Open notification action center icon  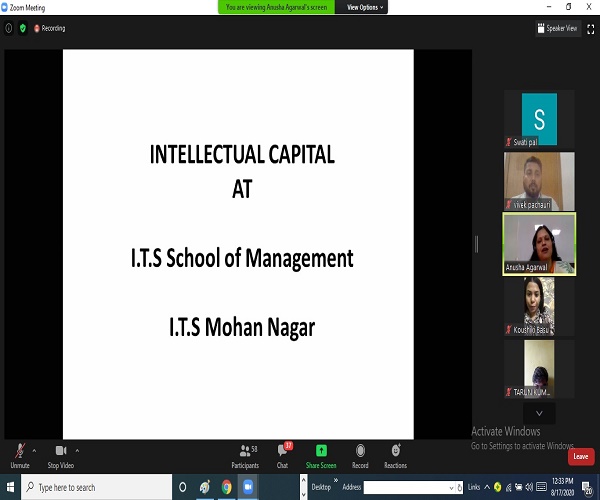click(x=587, y=487)
